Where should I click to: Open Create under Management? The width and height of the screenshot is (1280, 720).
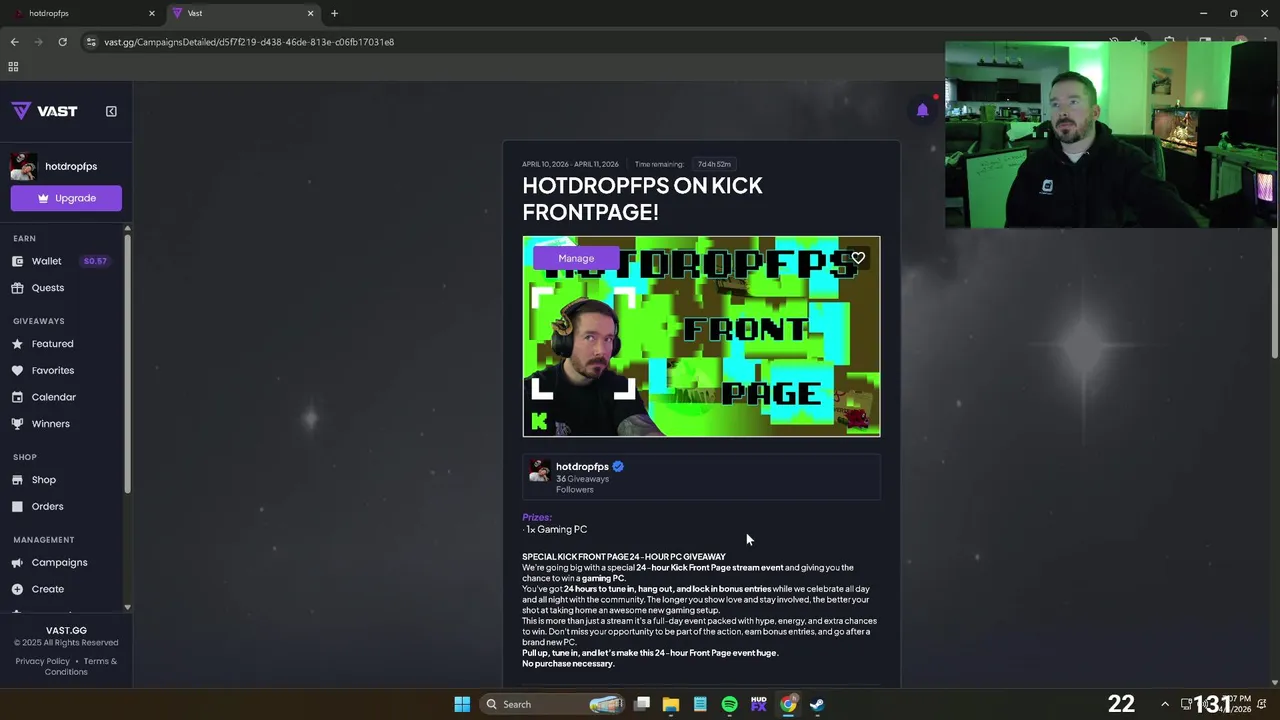click(47, 590)
